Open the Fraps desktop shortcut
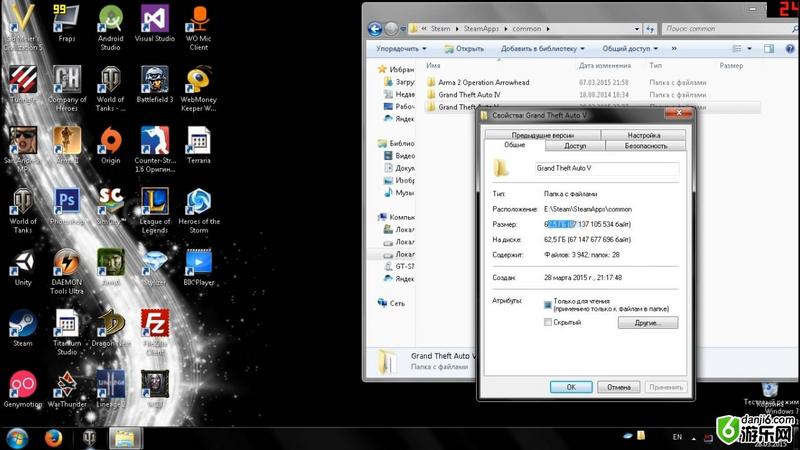 pos(67,23)
